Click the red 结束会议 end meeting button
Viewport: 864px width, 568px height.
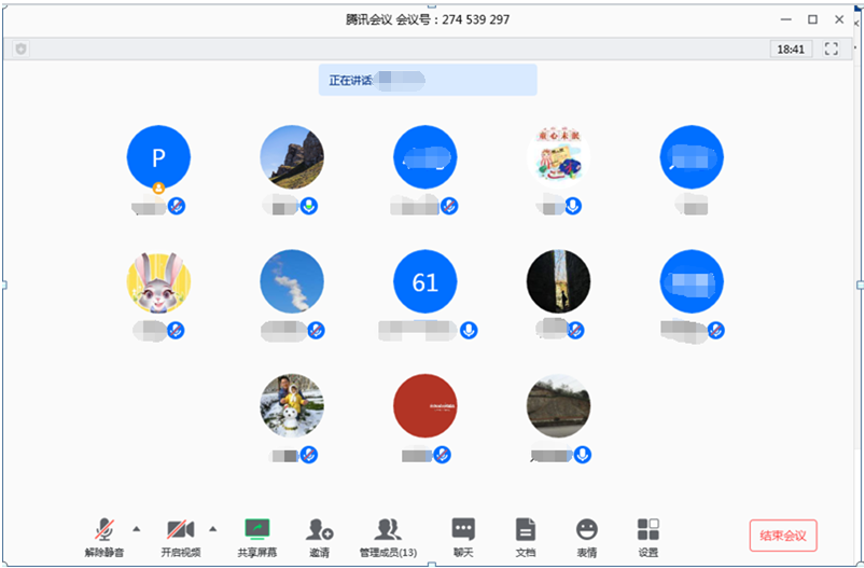click(783, 535)
